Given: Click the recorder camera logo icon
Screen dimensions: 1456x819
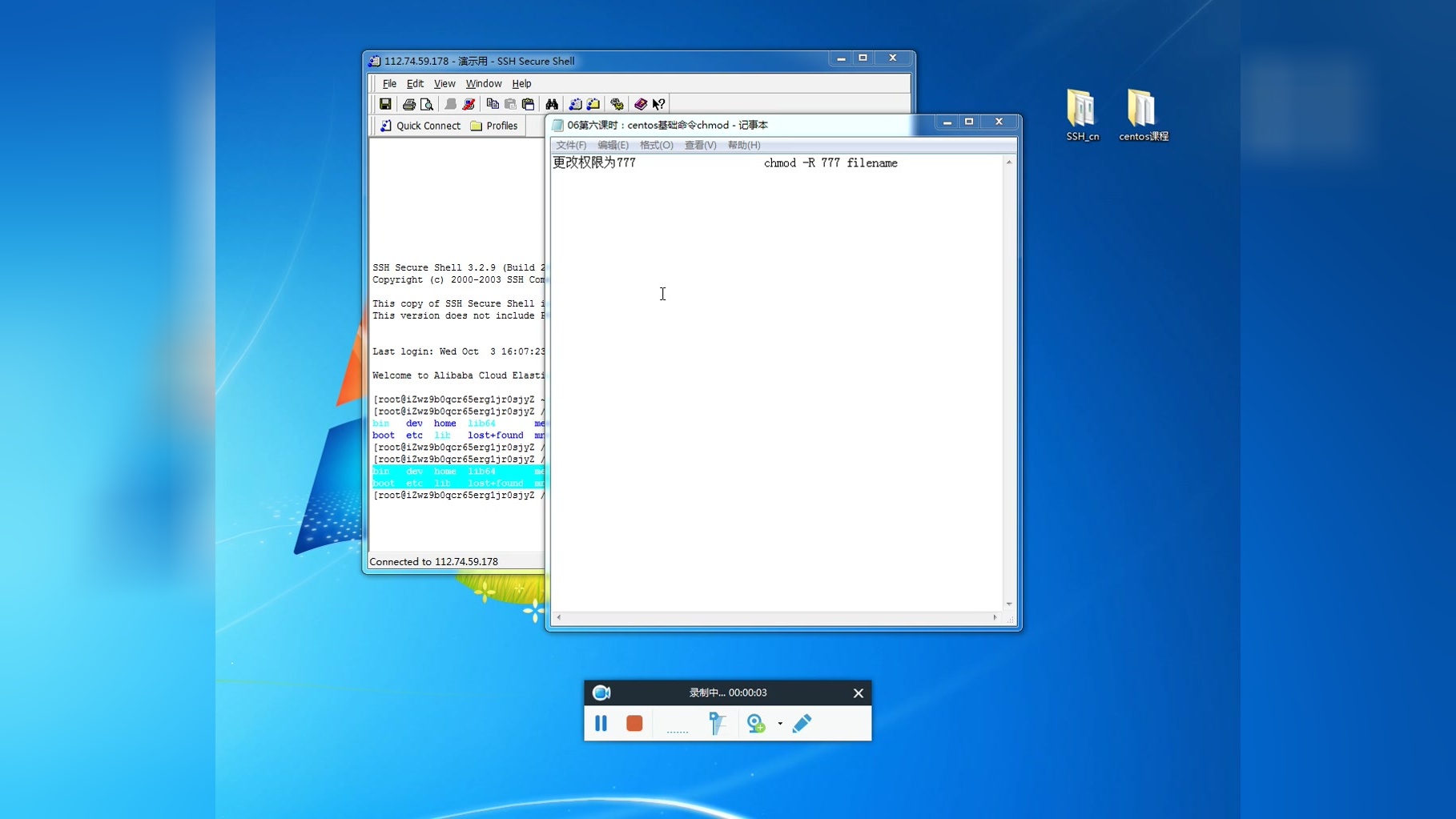Looking at the screenshot, I should coord(601,693).
